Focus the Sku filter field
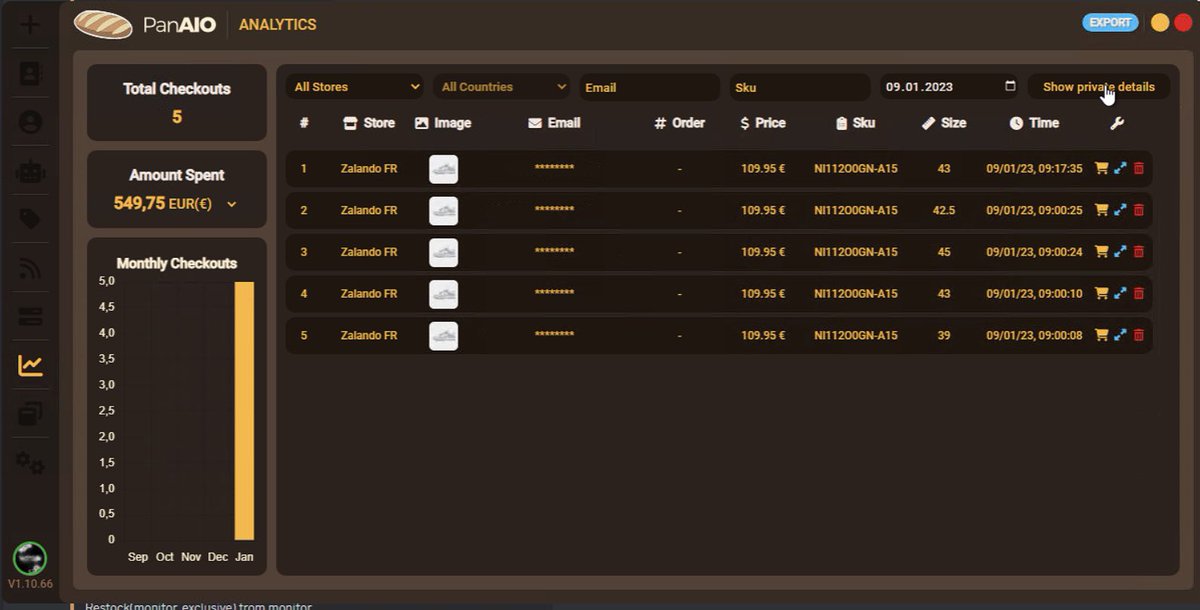The width and height of the screenshot is (1200, 610). (799, 87)
